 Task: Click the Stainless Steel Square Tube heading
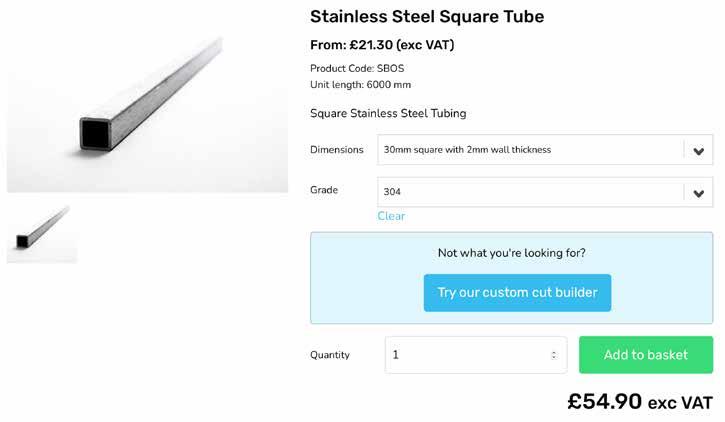point(427,17)
